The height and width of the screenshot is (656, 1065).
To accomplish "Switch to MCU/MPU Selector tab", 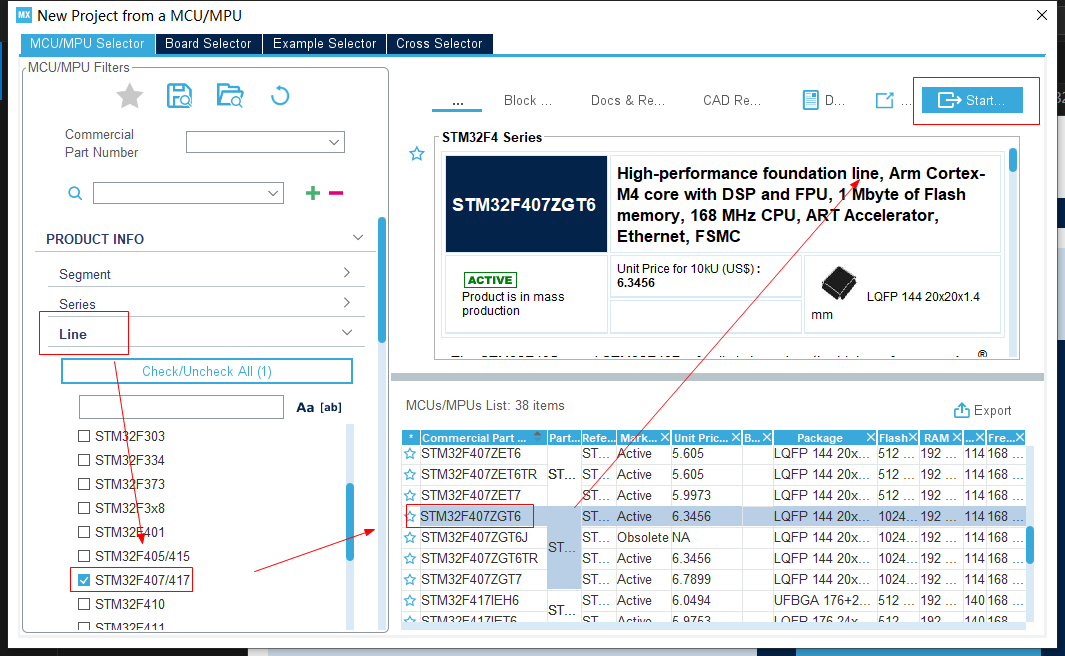I will click(87, 43).
